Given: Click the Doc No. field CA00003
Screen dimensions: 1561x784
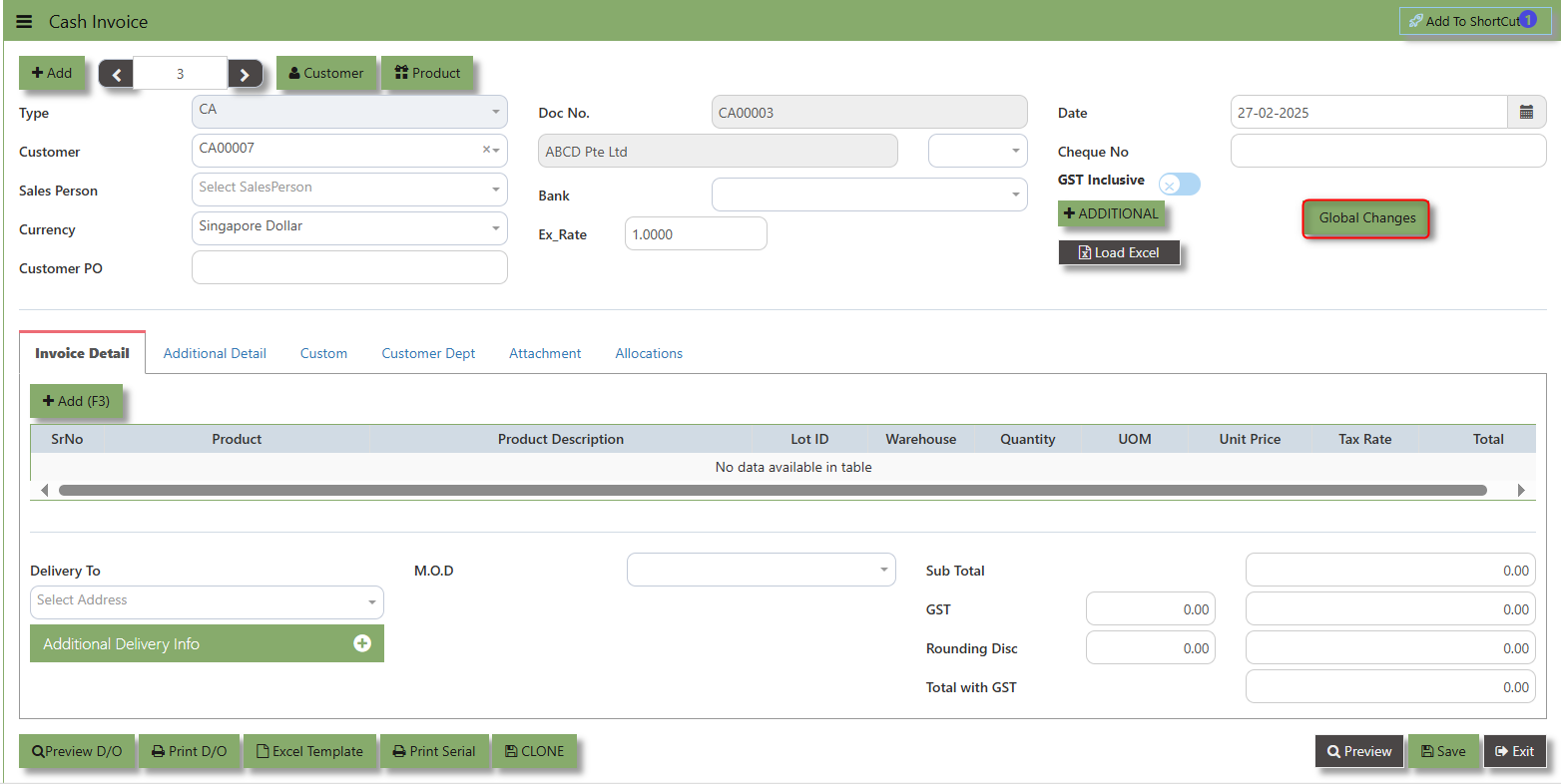Looking at the screenshot, I should [x=869, y=112].
